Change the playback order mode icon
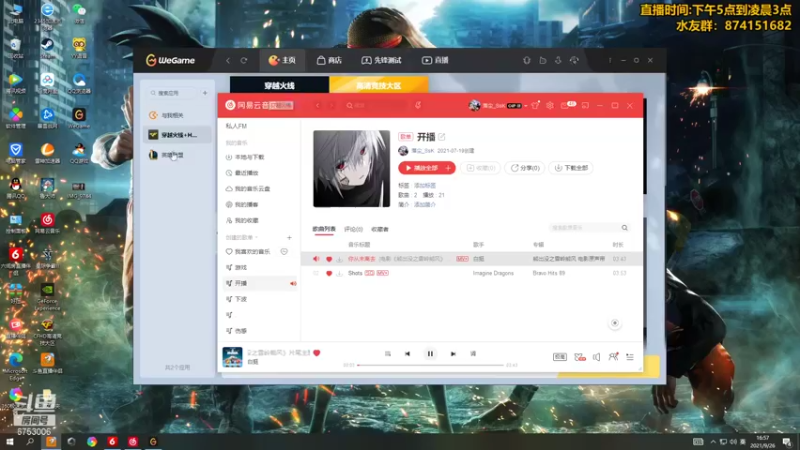Viewport: 800px width, 450px height. click(x=388, y=354)
